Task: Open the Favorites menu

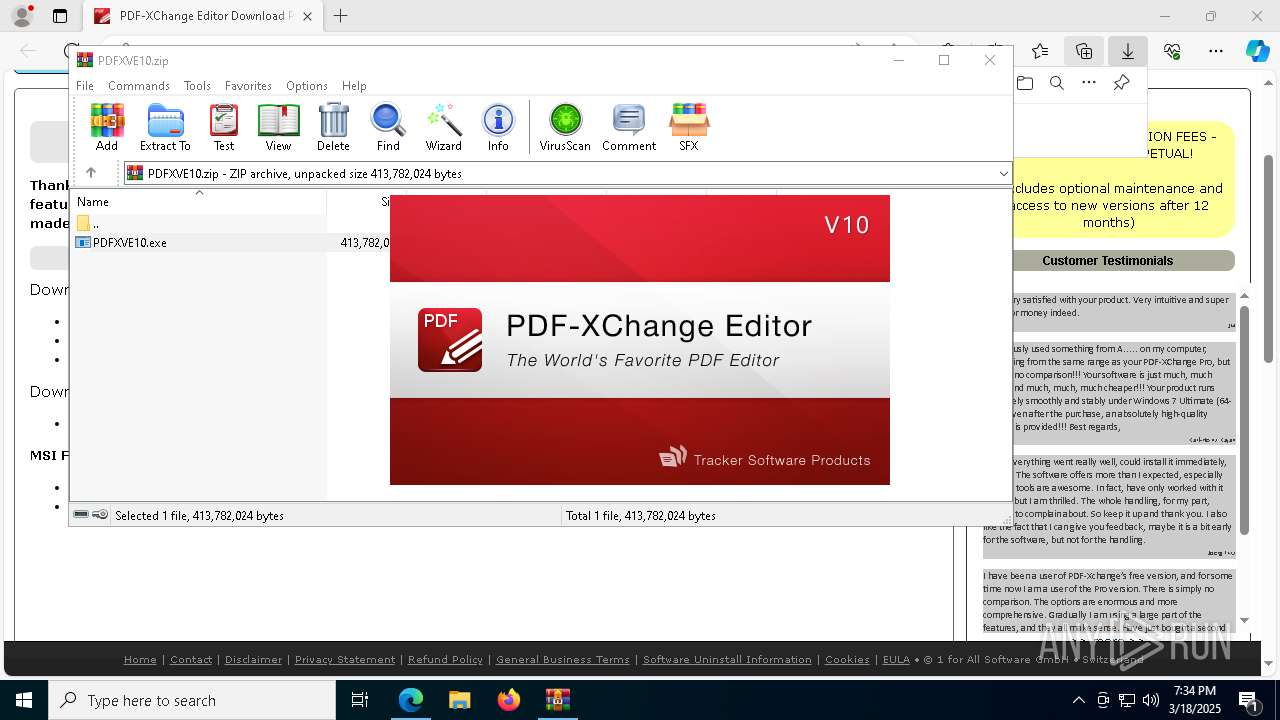Action: 248,86
